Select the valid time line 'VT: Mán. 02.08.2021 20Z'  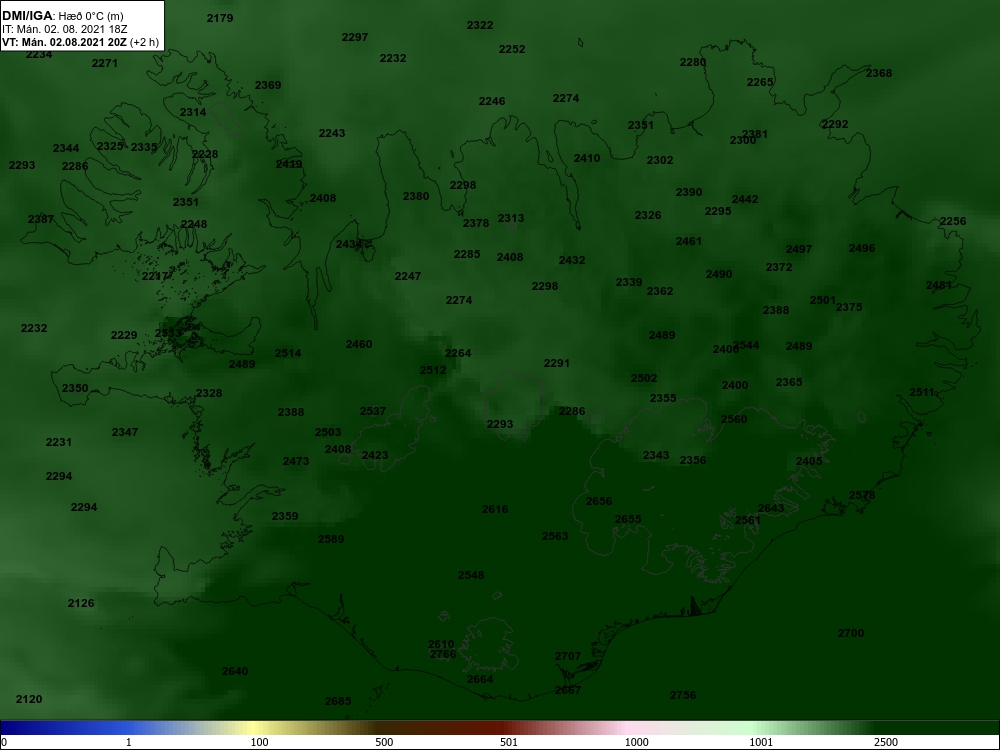[x=66, y=43]
